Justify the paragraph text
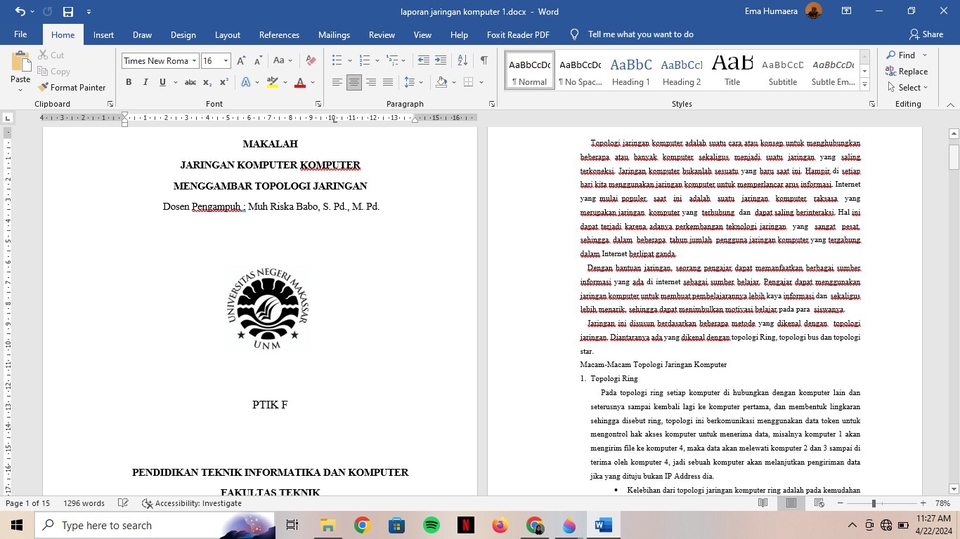 point(388,82)
